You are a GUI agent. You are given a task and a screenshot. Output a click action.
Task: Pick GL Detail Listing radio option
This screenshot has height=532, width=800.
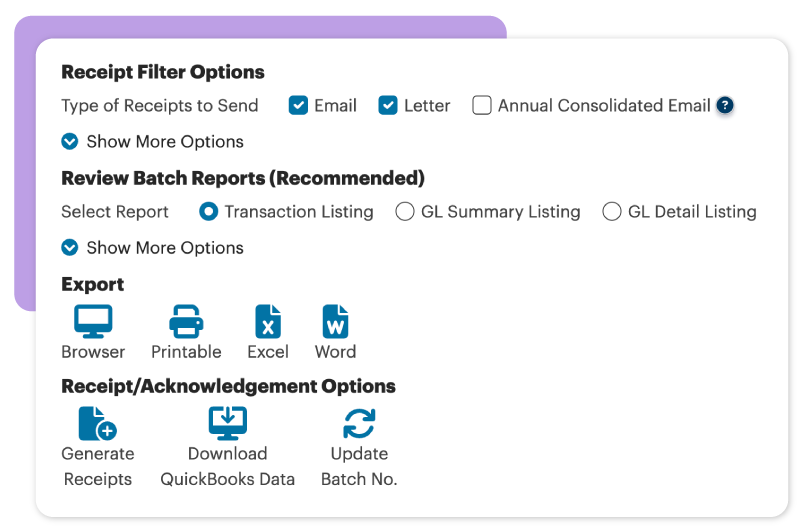pos(612,212)
